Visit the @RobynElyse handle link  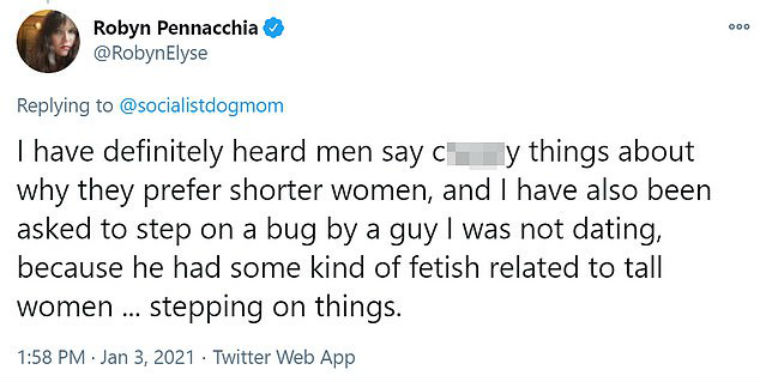click(150, 53)
